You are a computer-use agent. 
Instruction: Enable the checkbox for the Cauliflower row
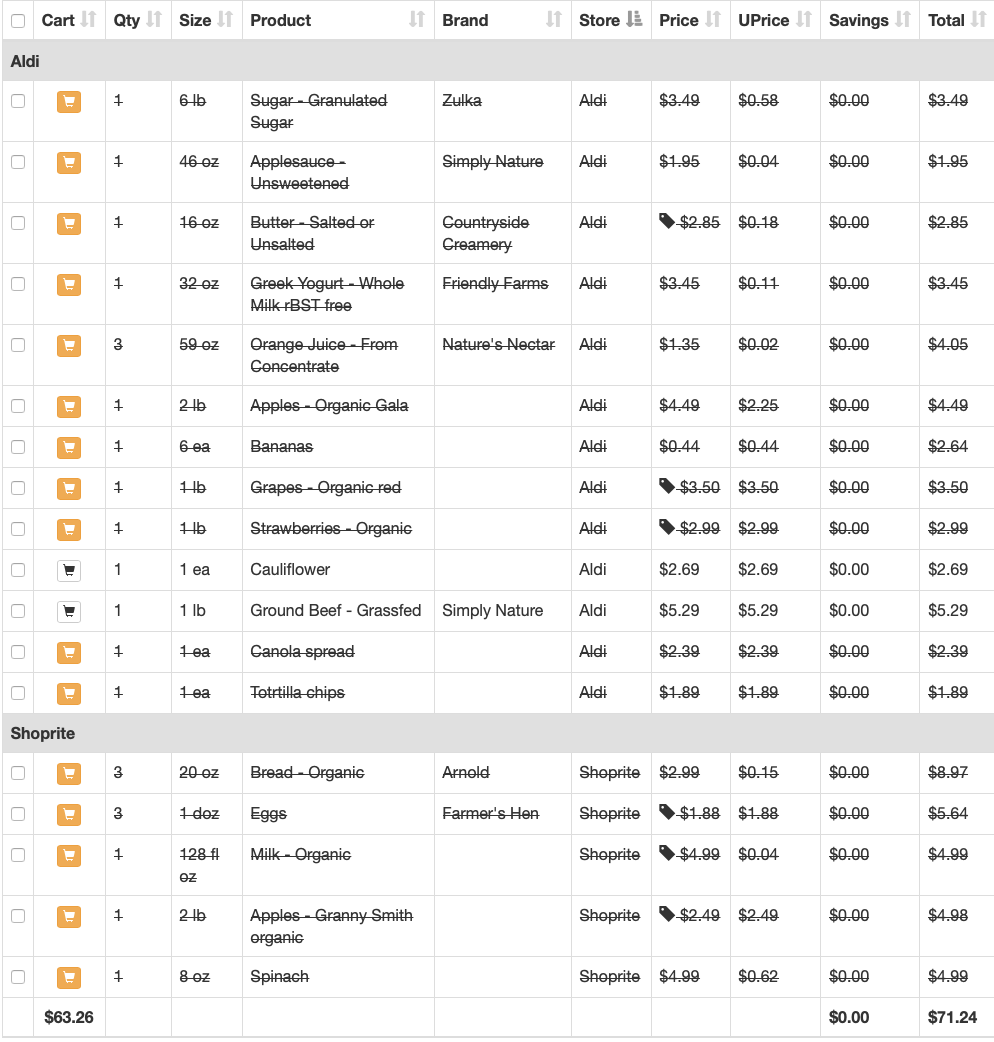click(x=17, y=570)
